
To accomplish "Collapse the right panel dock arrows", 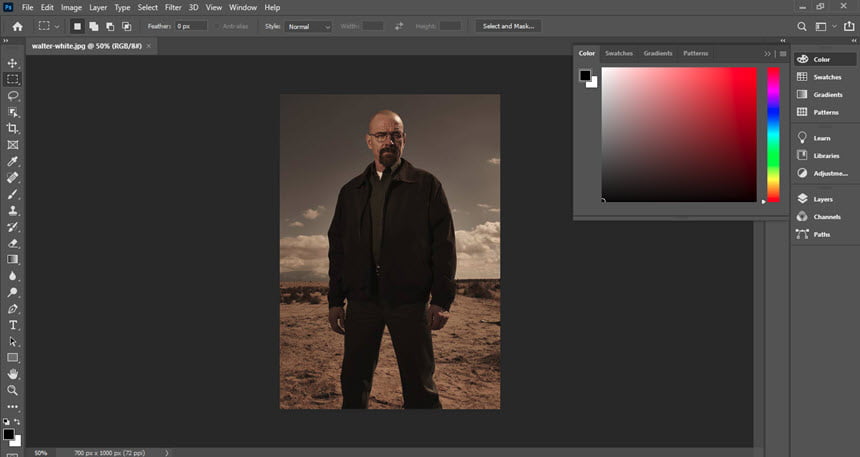I will (853, 41).
